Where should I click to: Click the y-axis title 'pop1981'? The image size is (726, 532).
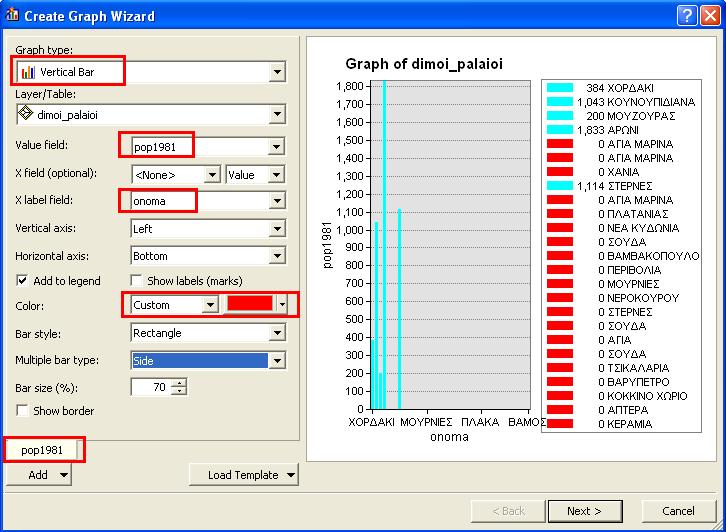327,245
